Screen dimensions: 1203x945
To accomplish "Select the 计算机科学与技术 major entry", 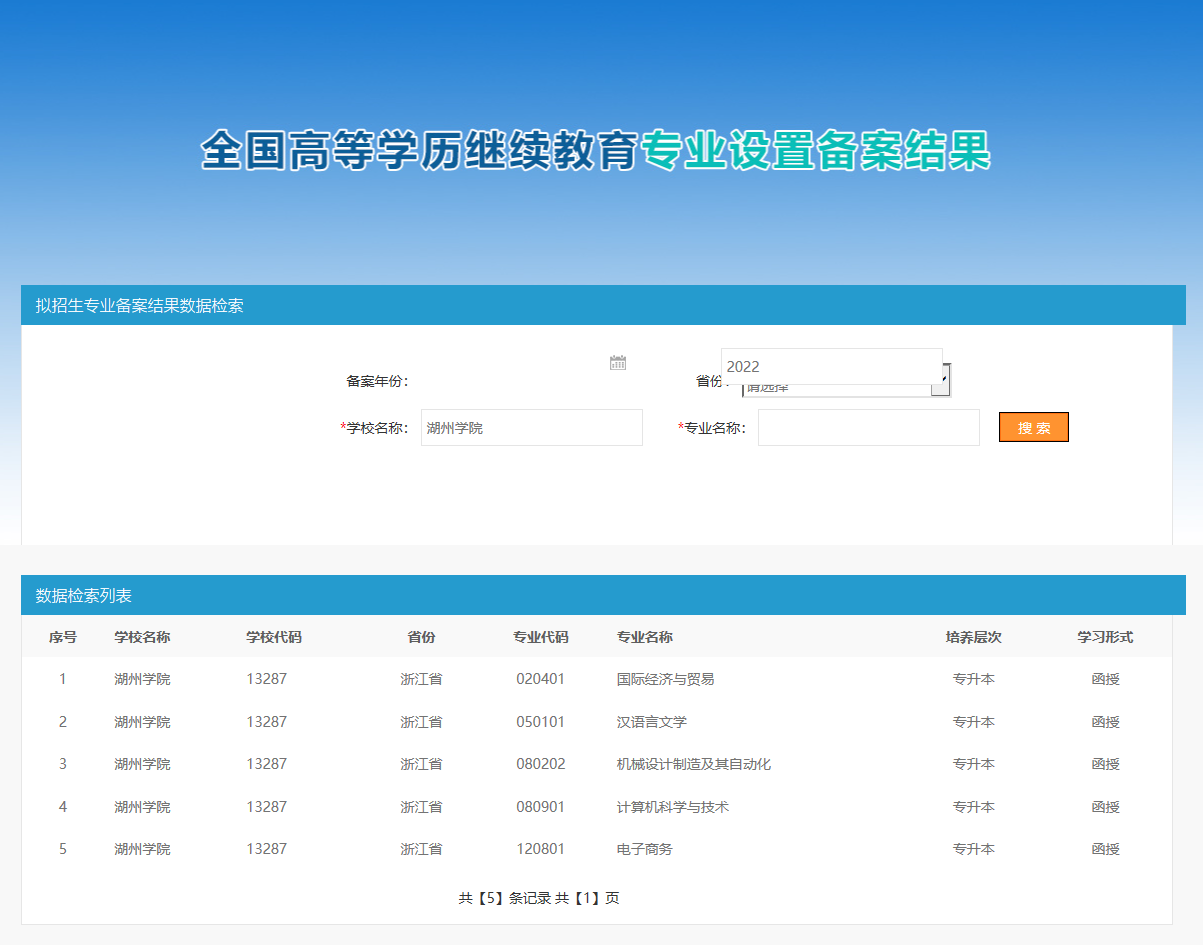I will click(672, 807).
